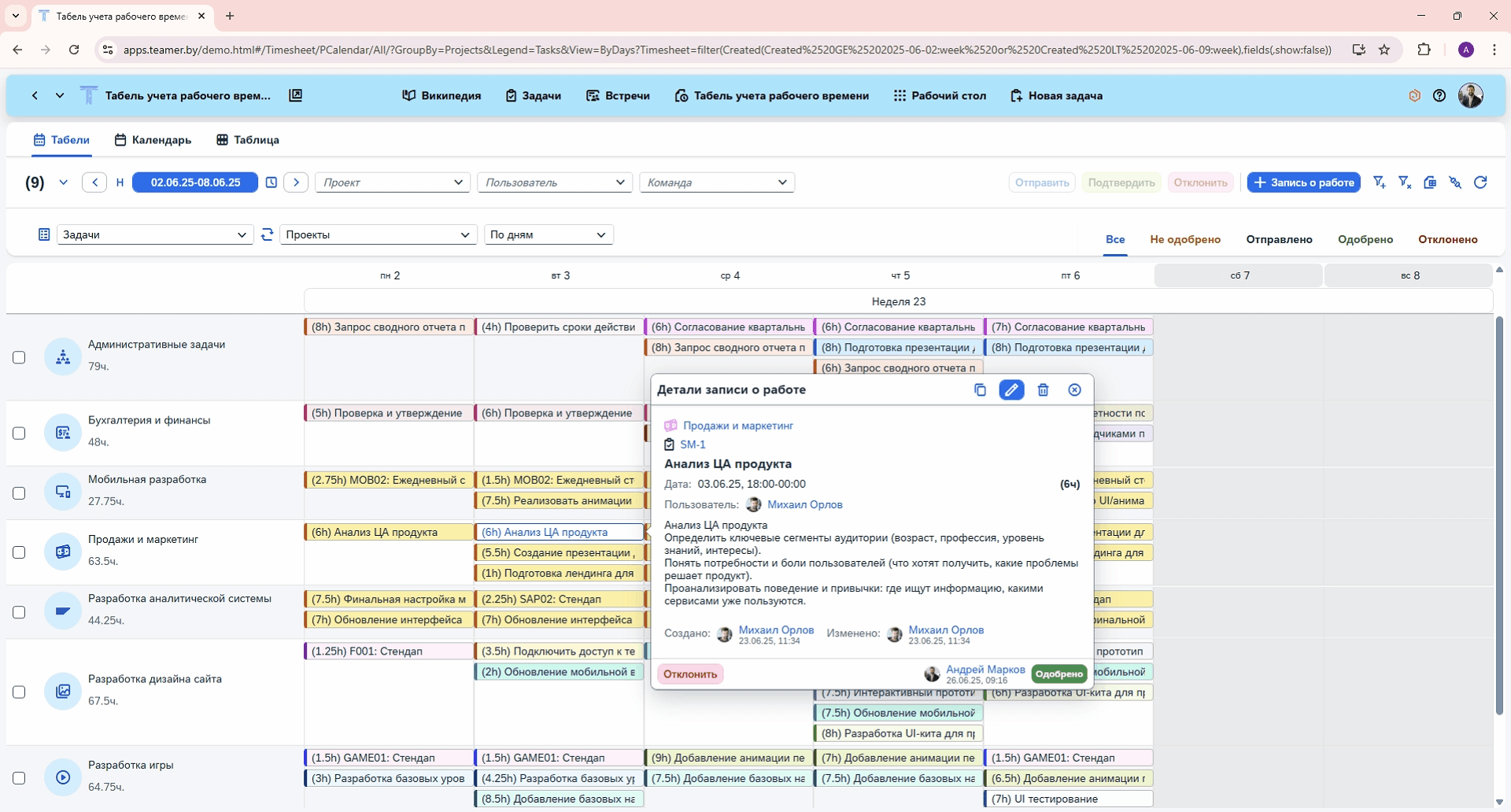Click the clear filter icon
Viewport: 1511px width, 812px height.
[x=1405, y=183]
